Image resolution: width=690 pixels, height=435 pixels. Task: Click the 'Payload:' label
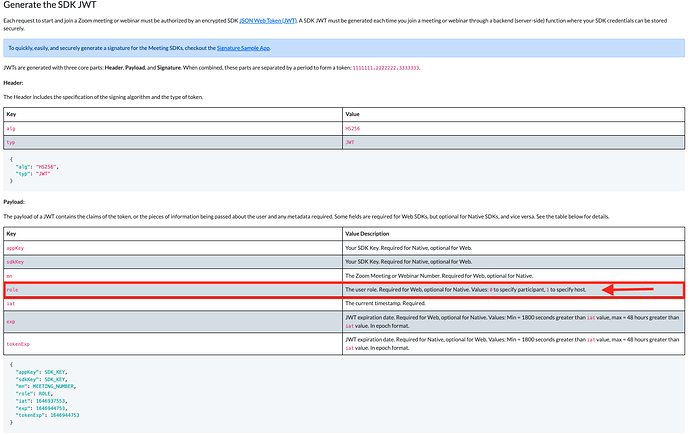point(14,202)
